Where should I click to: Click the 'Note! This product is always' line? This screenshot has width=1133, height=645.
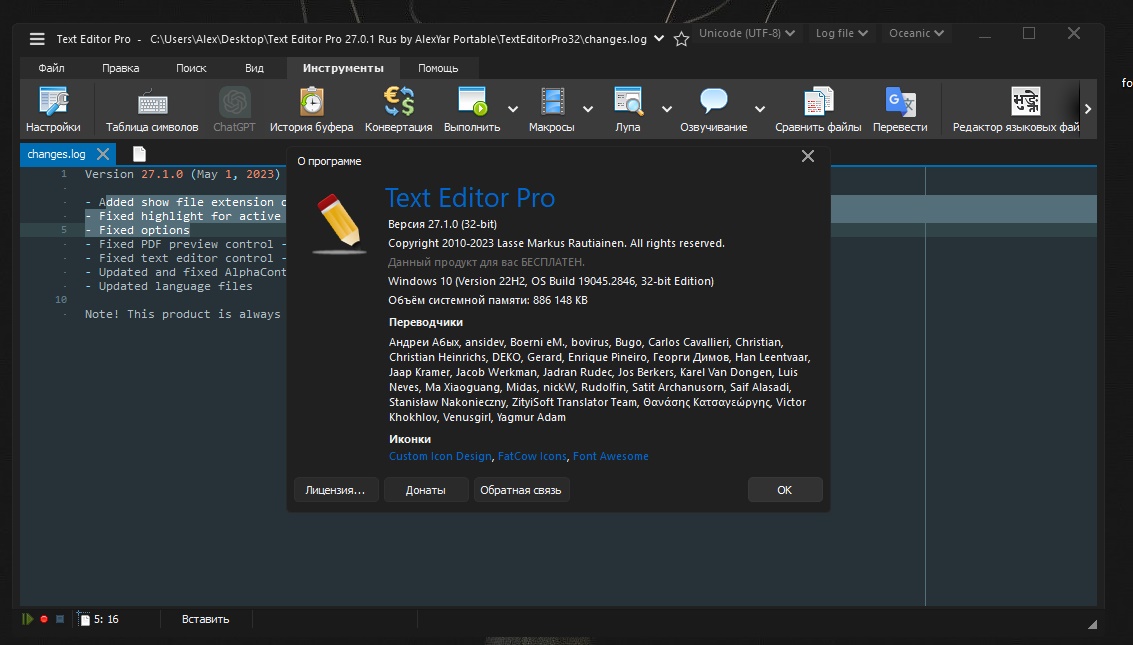183,314
